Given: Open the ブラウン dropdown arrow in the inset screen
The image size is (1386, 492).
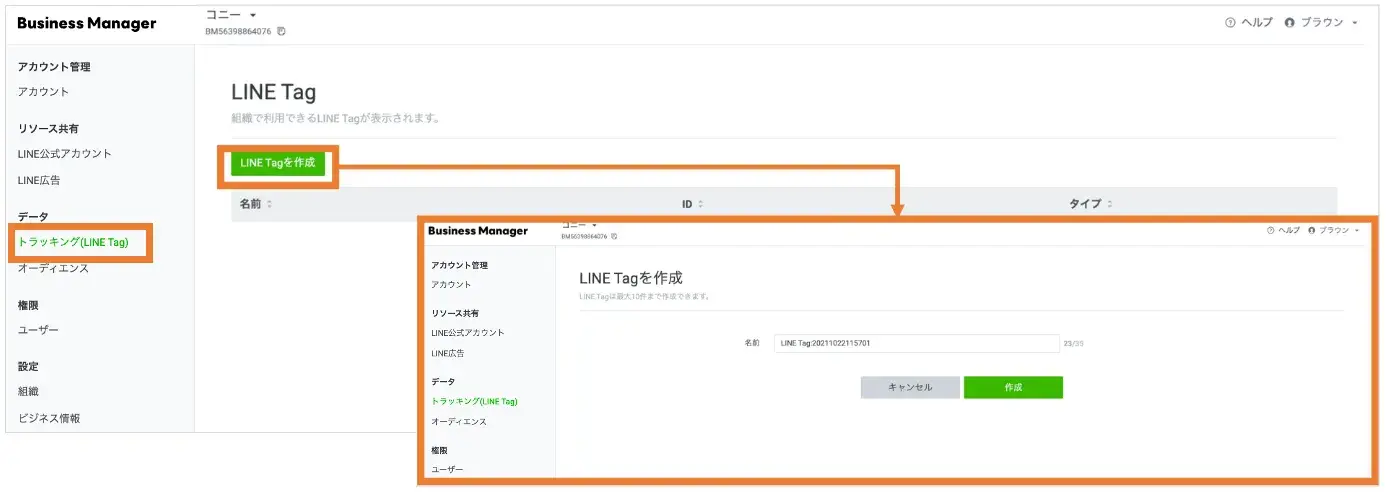Looking at the screenshot, I should [x=1357, y=230].
